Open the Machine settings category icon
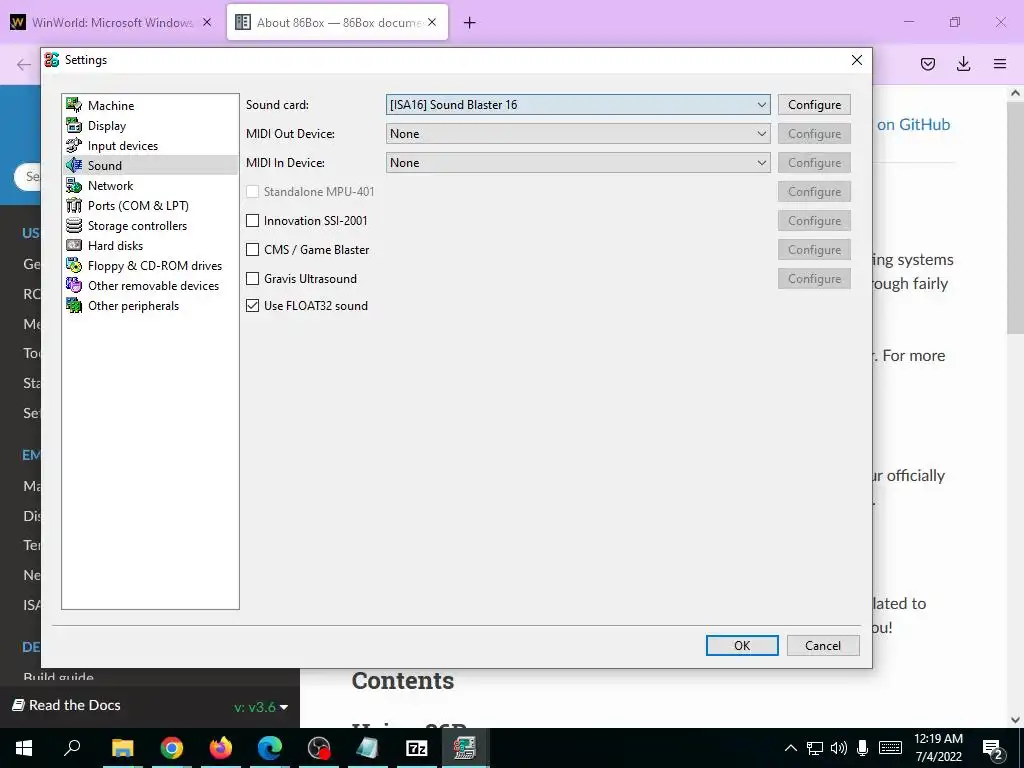The height and width of the screenshot is (768, 1024). click(x=74, y=105)
